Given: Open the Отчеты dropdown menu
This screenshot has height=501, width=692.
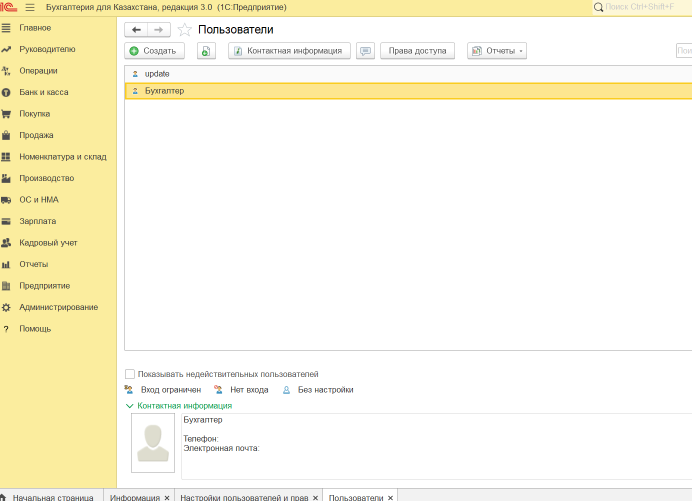Looking at the screenshot, I should click(497, 50).
